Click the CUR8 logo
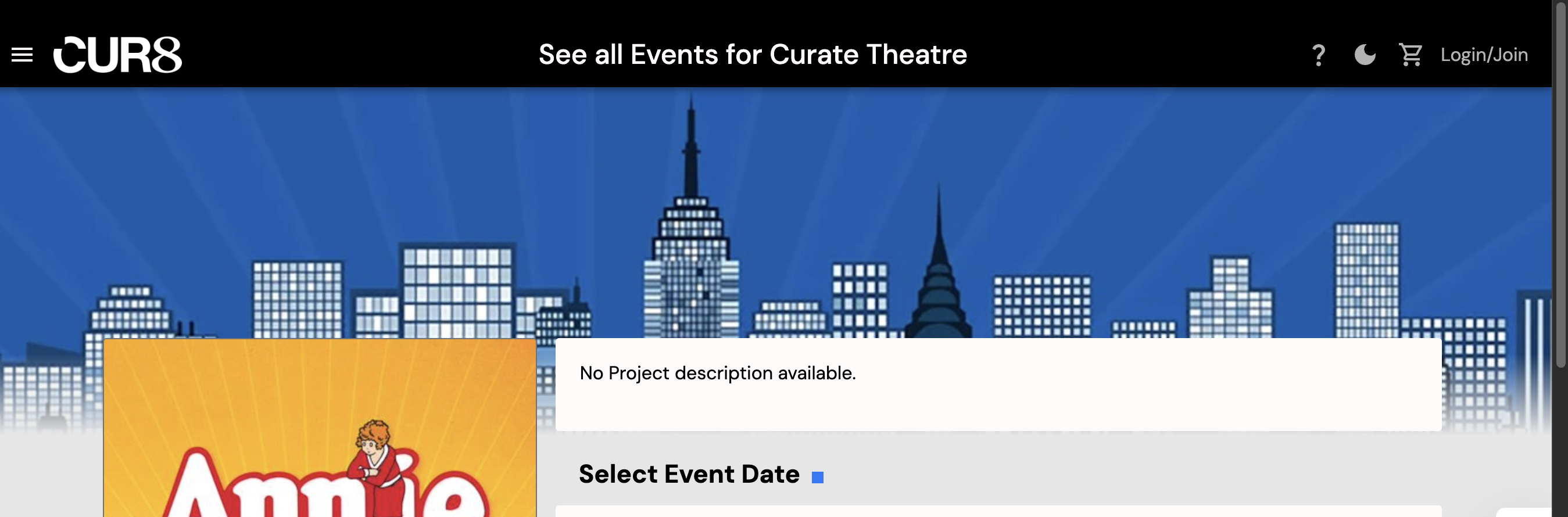1568x517 pixels. coord(117,55)
